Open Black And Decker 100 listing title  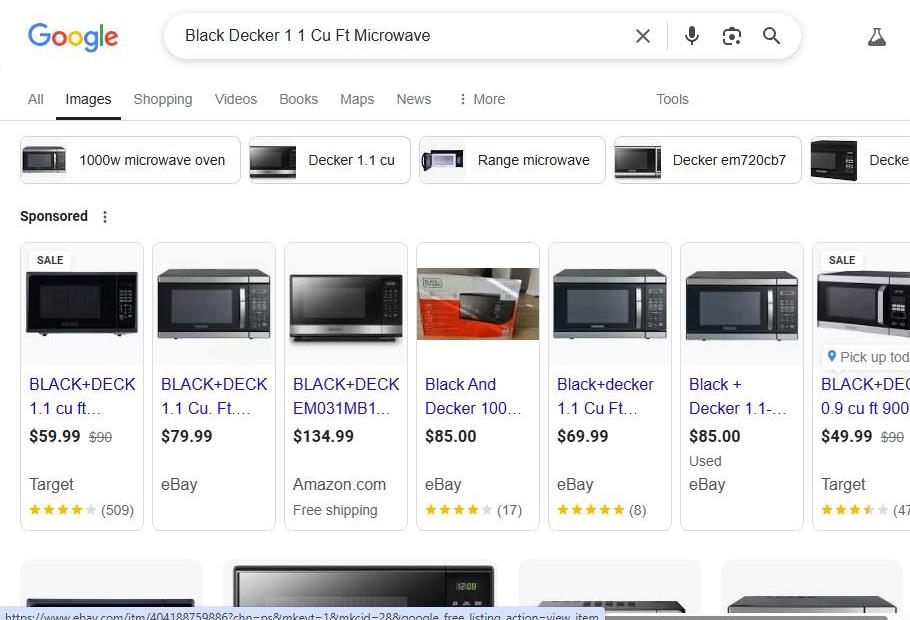click(473, 396)
